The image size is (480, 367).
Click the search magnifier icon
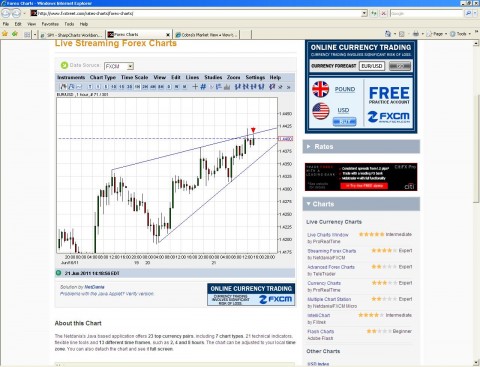click(x=468, y=13)
